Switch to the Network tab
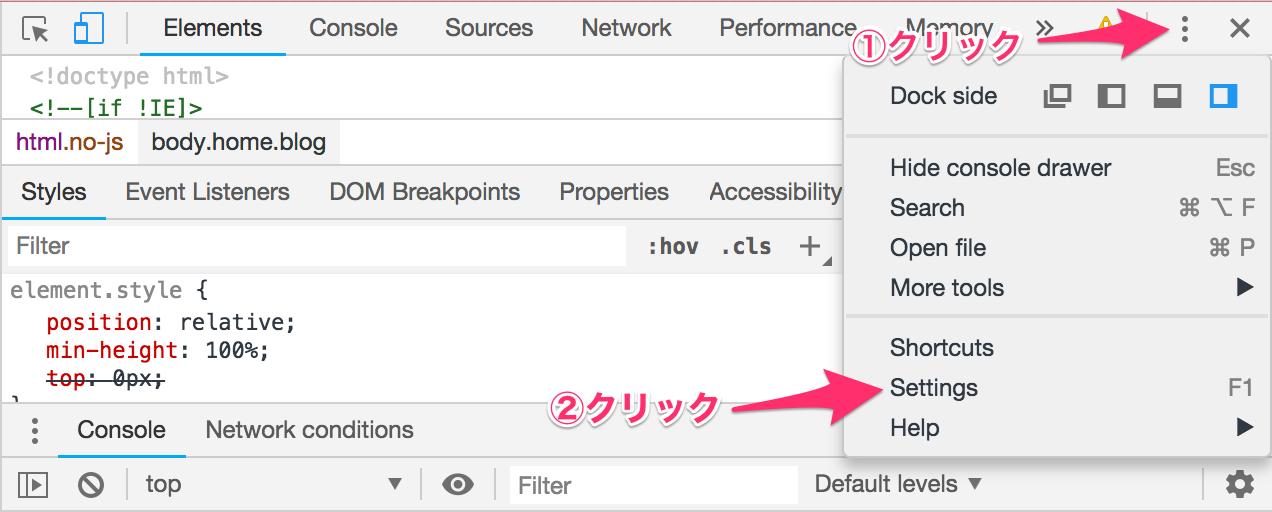Viewport: 1272px width, 512px height. click(x=626, y=28)
